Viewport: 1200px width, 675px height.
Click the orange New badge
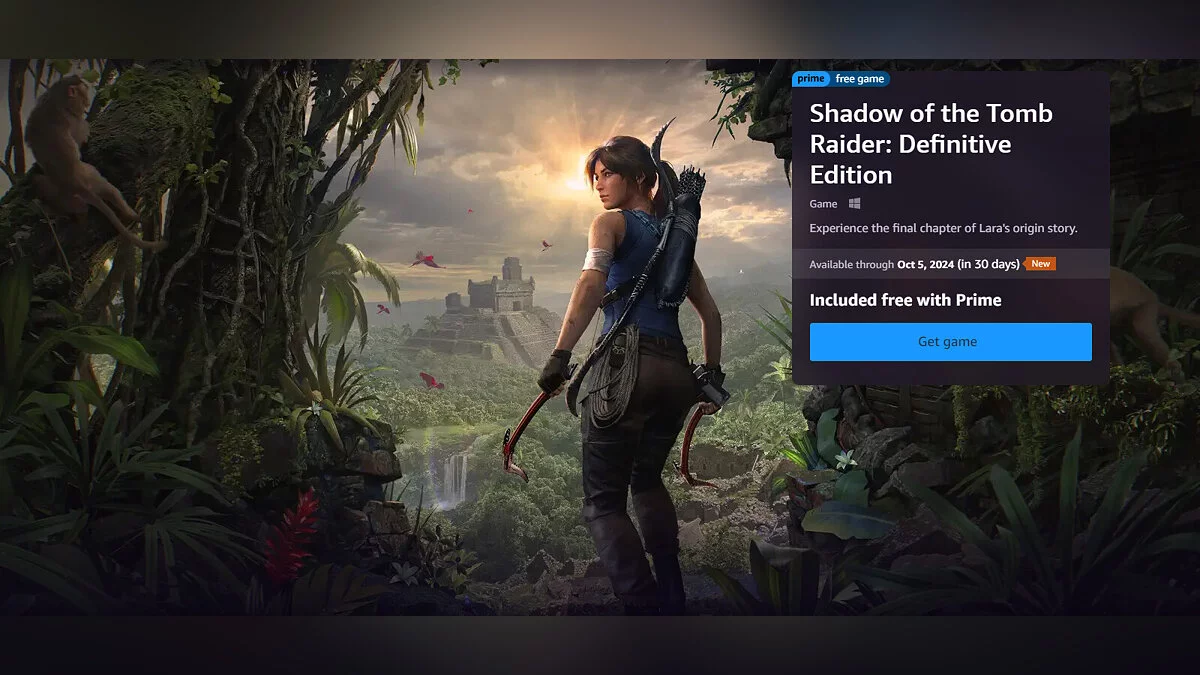[x=1041, y=264]
